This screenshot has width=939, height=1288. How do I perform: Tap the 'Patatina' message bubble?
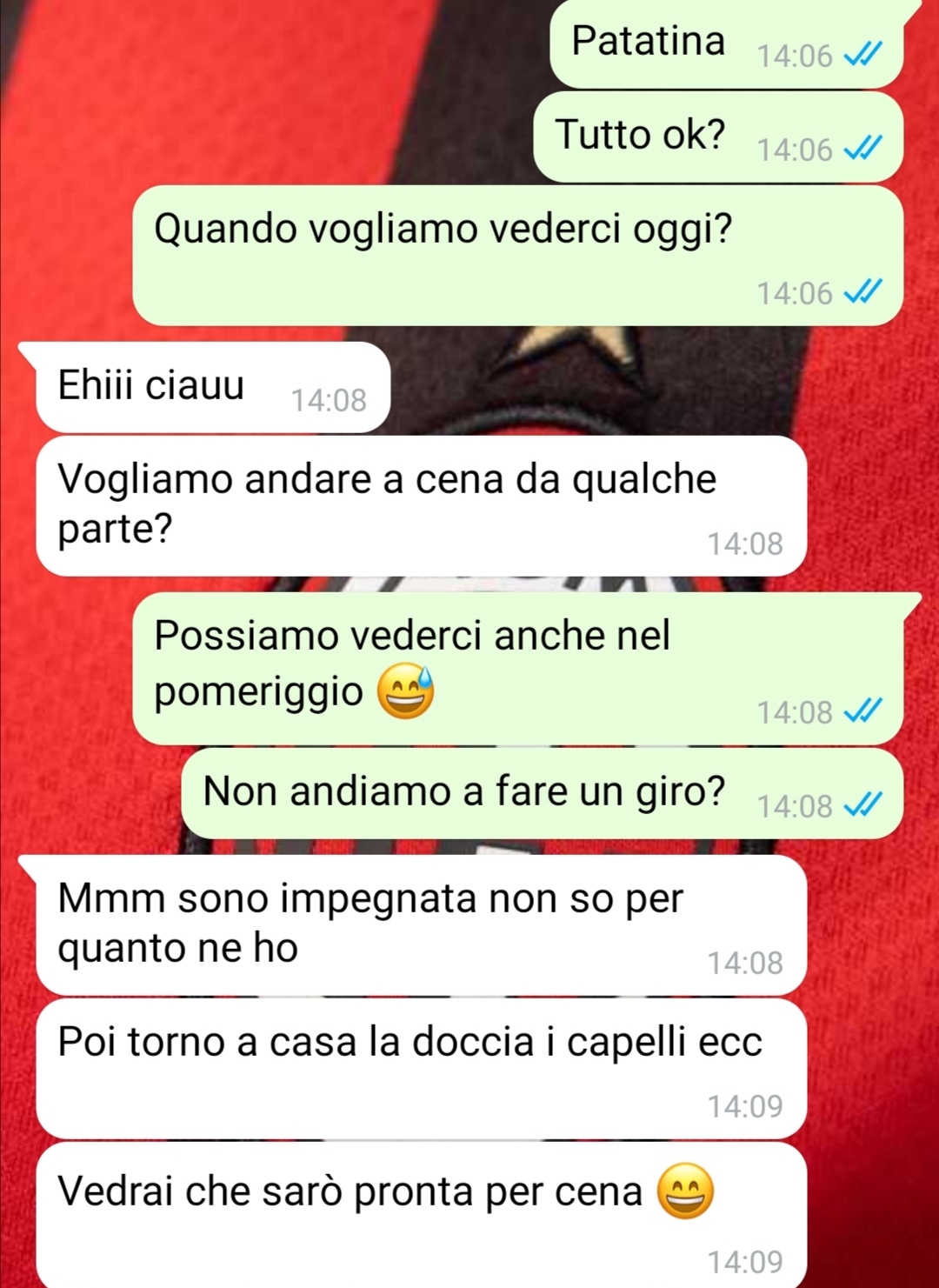coord(727,43)
